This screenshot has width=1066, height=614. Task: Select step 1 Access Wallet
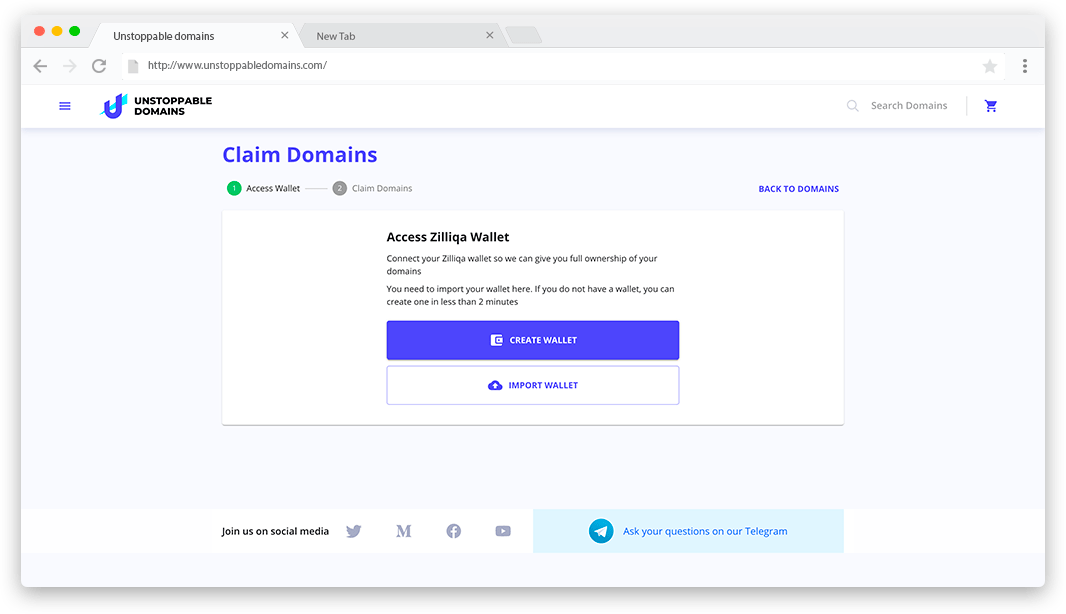pyautogui.click(x=264, y=188)
